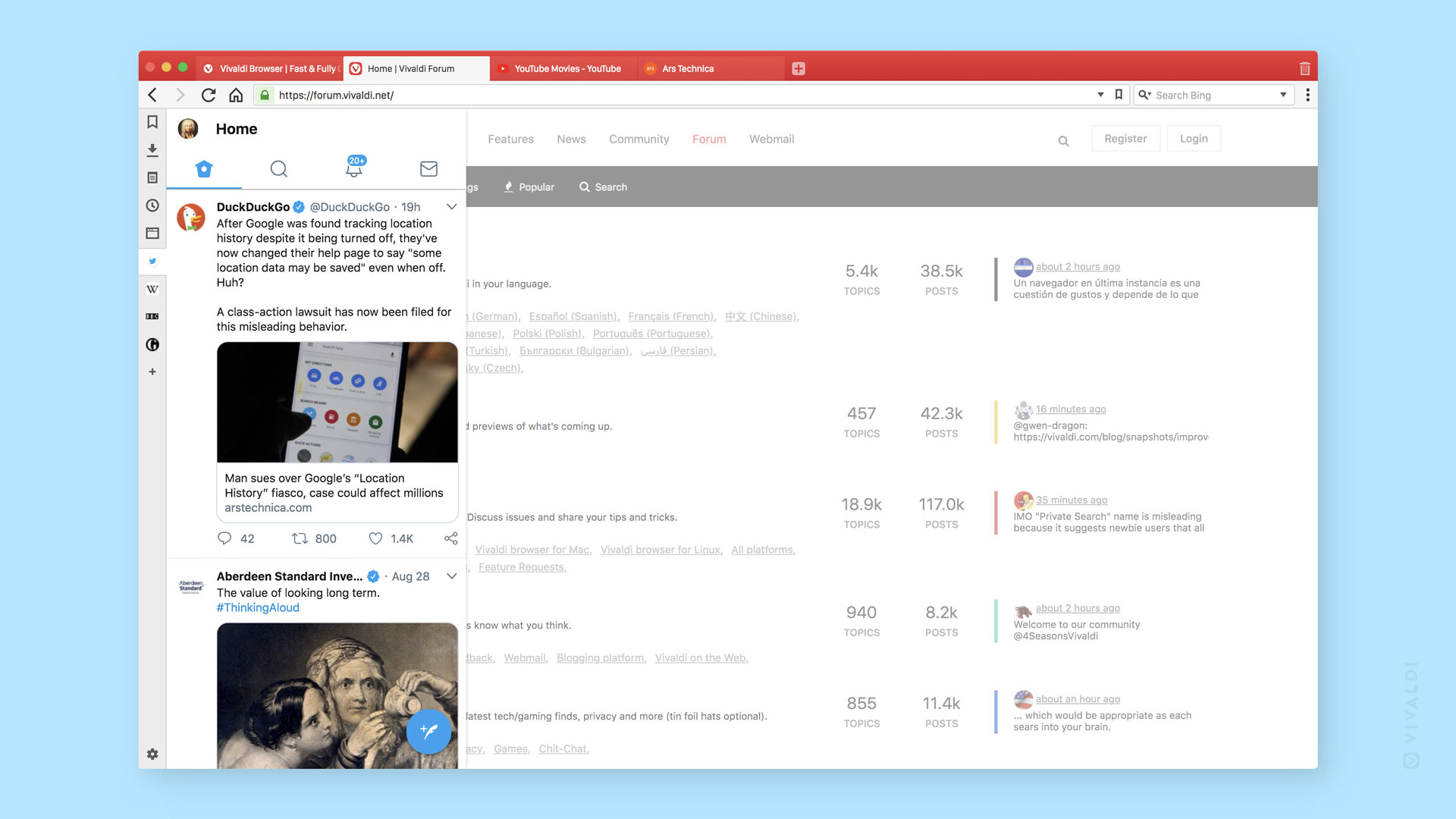The height and width of the screenshot is (819, 1456).
Task: Toggle the Popular filter on forum
Action: point(529,187)
